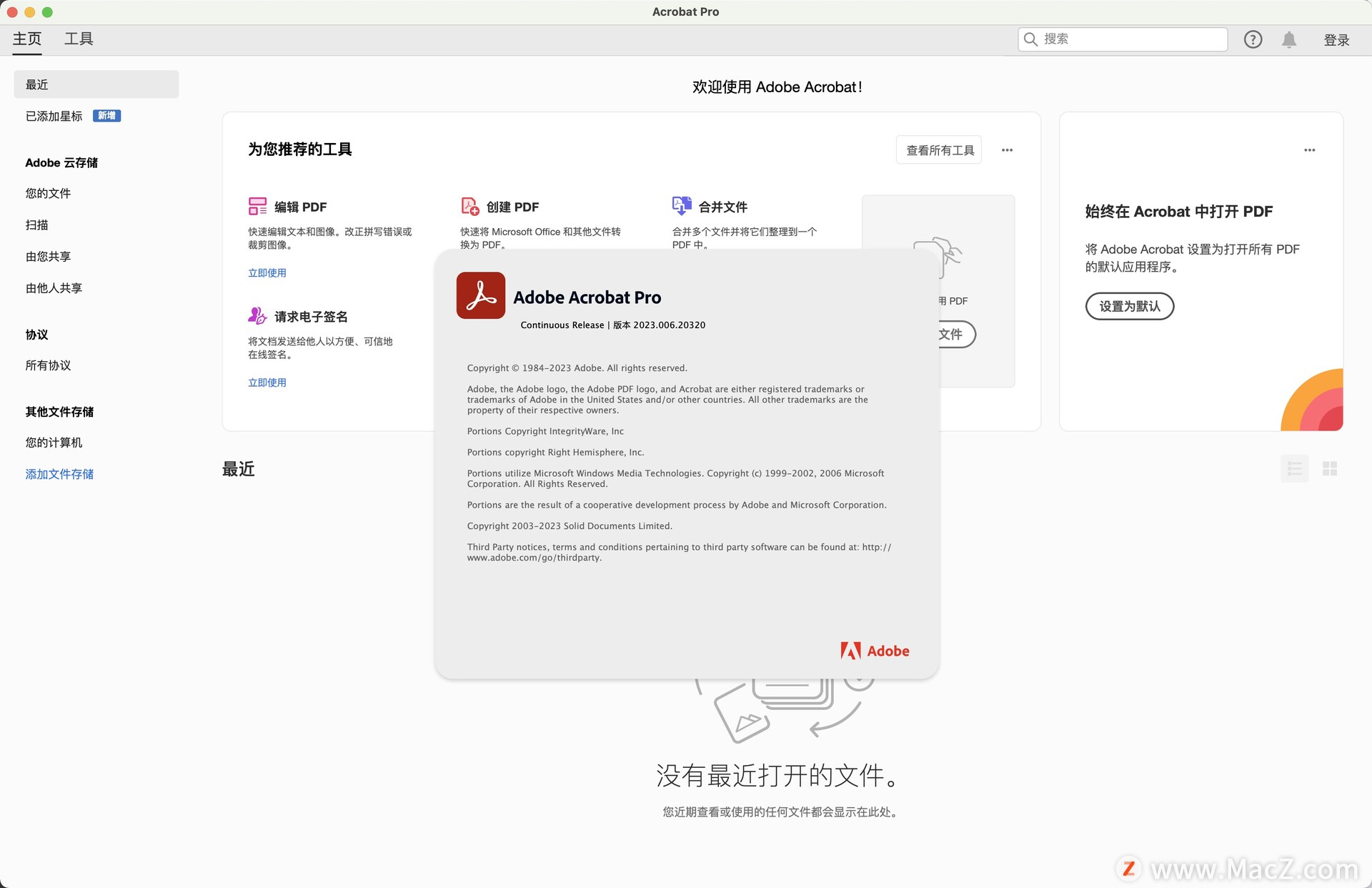Open the notifications bell icon

pos(1289,39)
